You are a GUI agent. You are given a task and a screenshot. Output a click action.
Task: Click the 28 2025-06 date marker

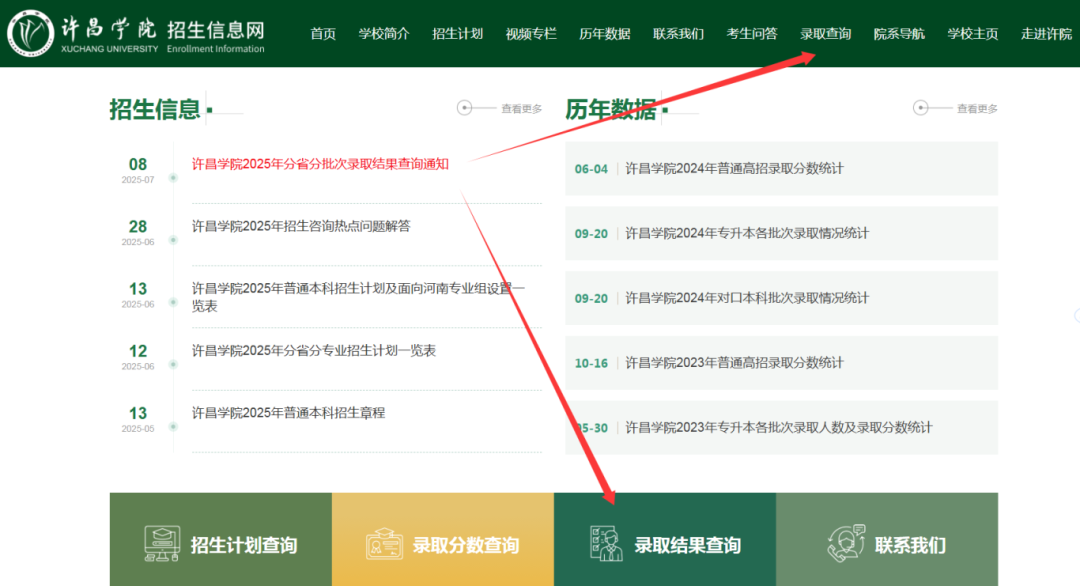(138, 231)
